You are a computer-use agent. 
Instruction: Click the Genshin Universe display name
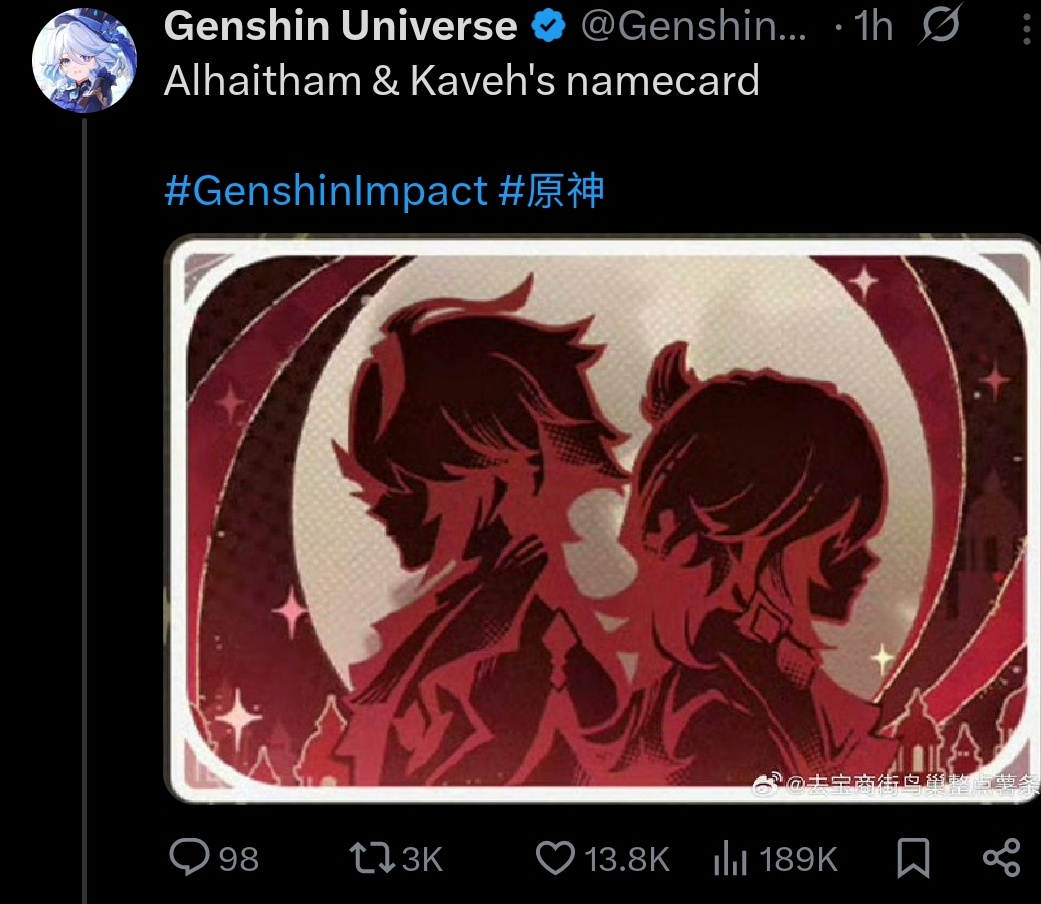pos(341,26)
